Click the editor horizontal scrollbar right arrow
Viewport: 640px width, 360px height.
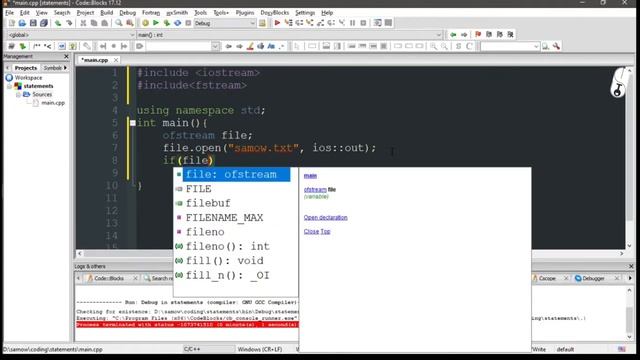[622, 253]
